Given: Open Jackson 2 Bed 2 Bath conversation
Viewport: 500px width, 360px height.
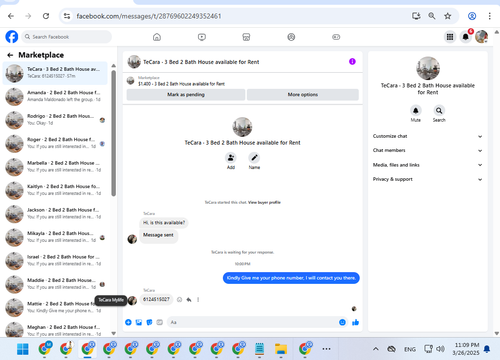Looking at the screenshot, I should pyautogui.click(x=55, y=214).
